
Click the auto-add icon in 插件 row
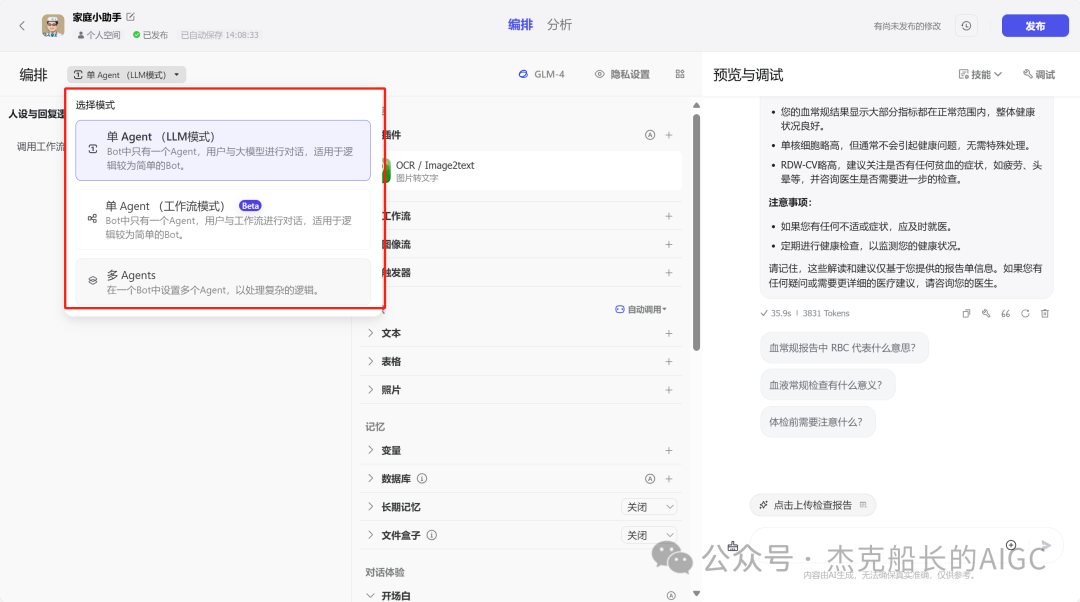650,135
